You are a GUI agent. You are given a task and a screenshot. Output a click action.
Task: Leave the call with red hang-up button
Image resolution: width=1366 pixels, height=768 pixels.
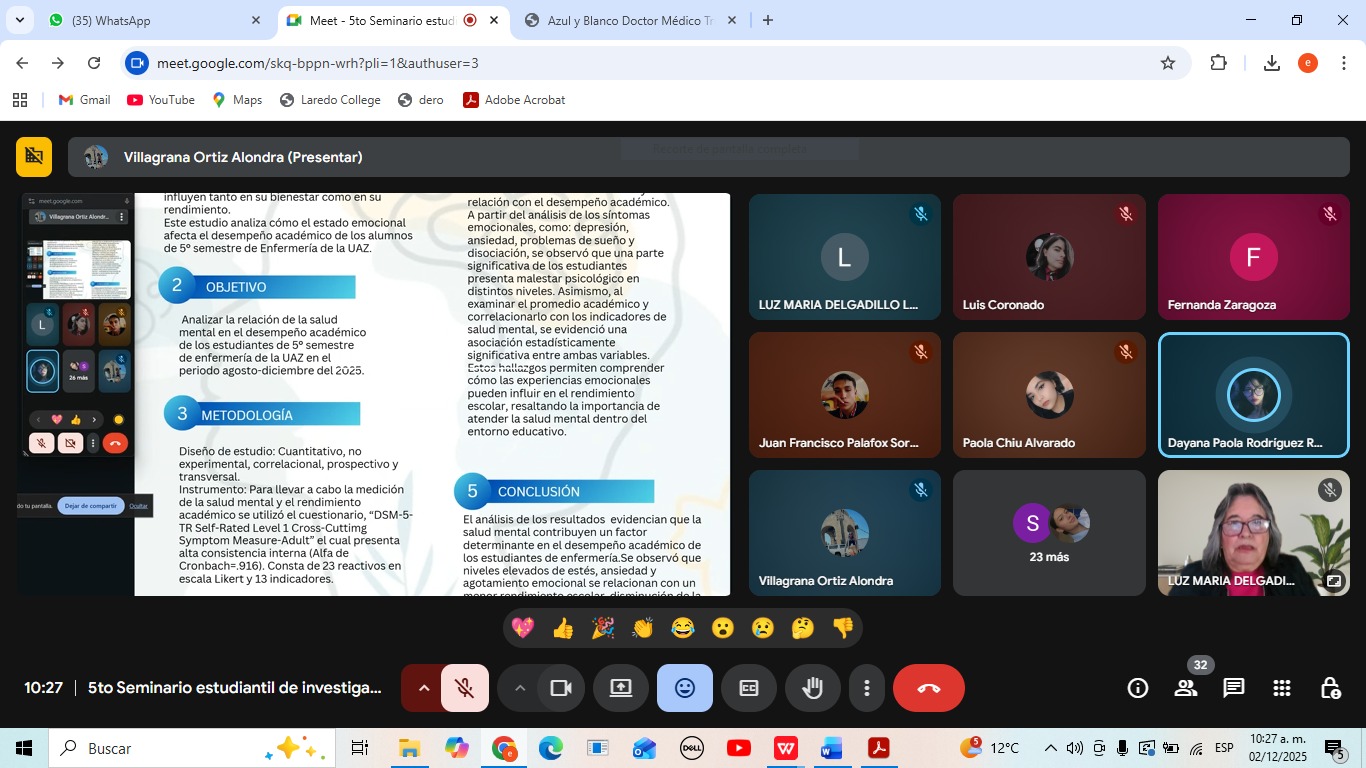click(x=928, y=688)
